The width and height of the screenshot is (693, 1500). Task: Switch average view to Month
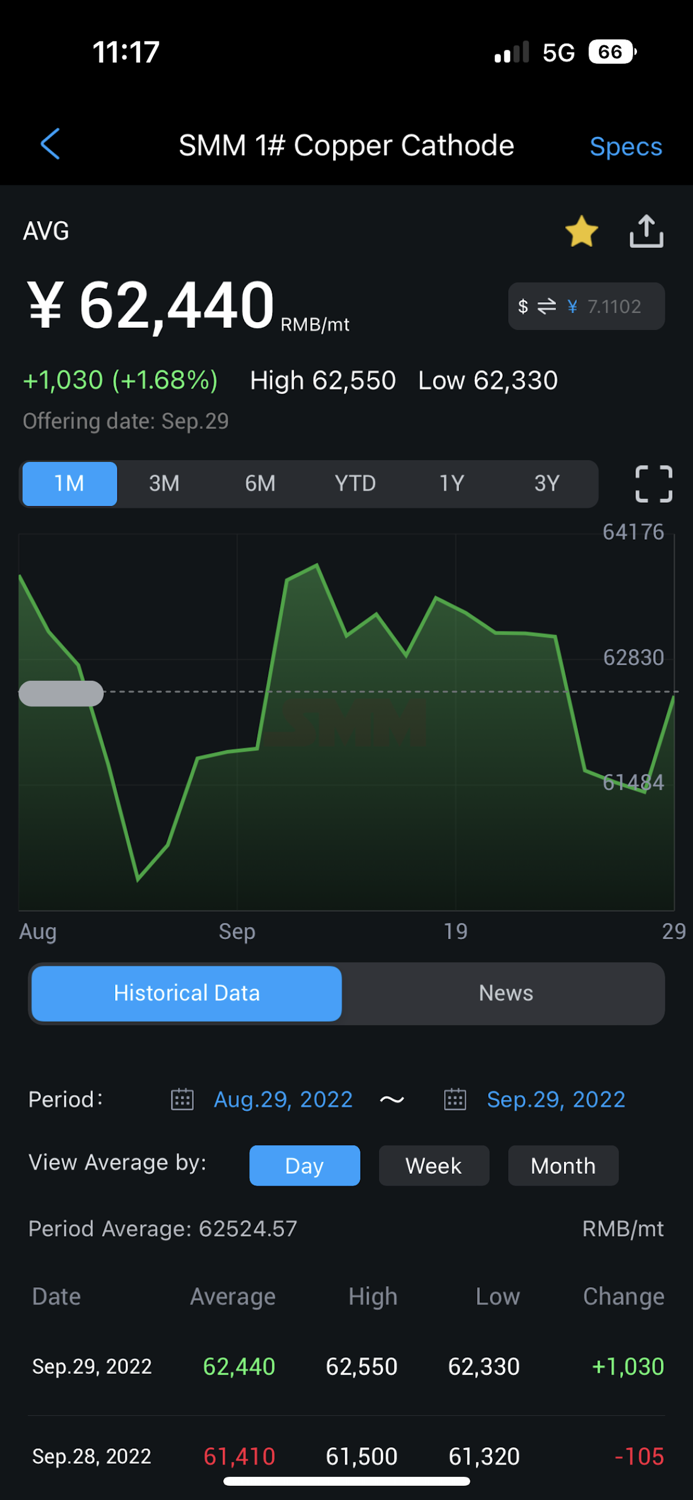pyautogui.click(x=563, y=1165)
